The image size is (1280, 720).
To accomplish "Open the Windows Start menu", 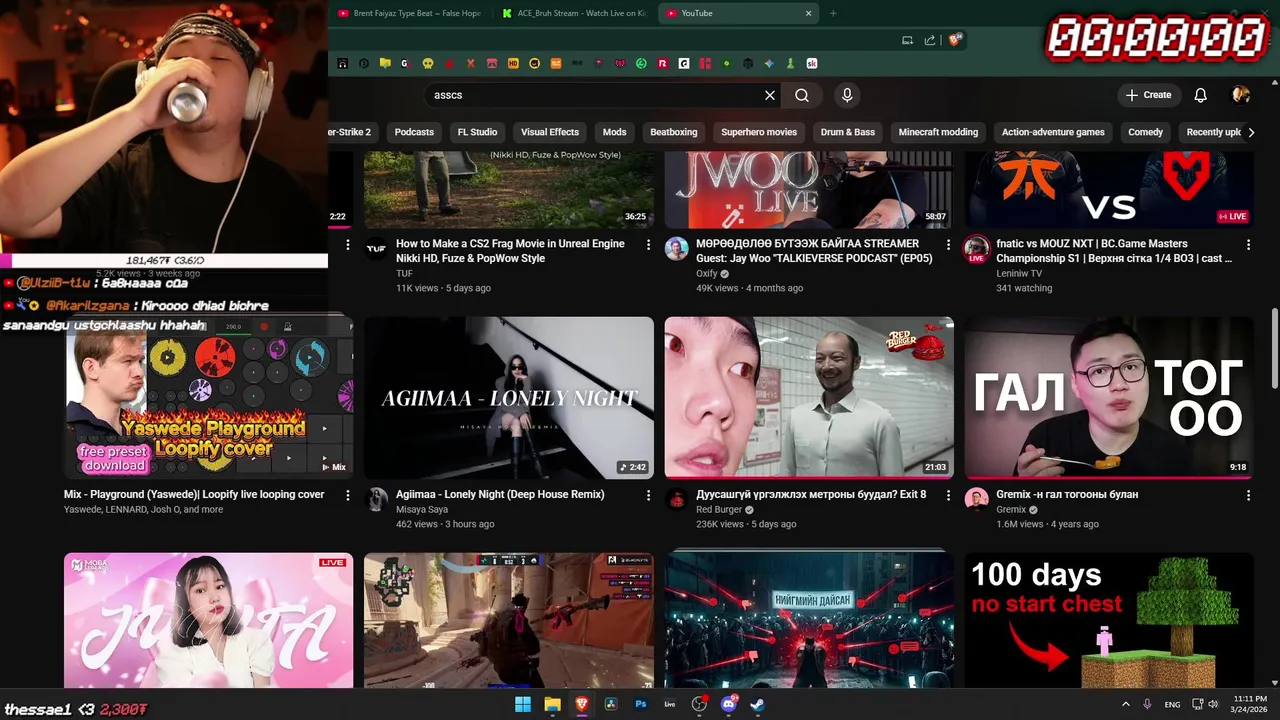I will (x=523, y=704).
